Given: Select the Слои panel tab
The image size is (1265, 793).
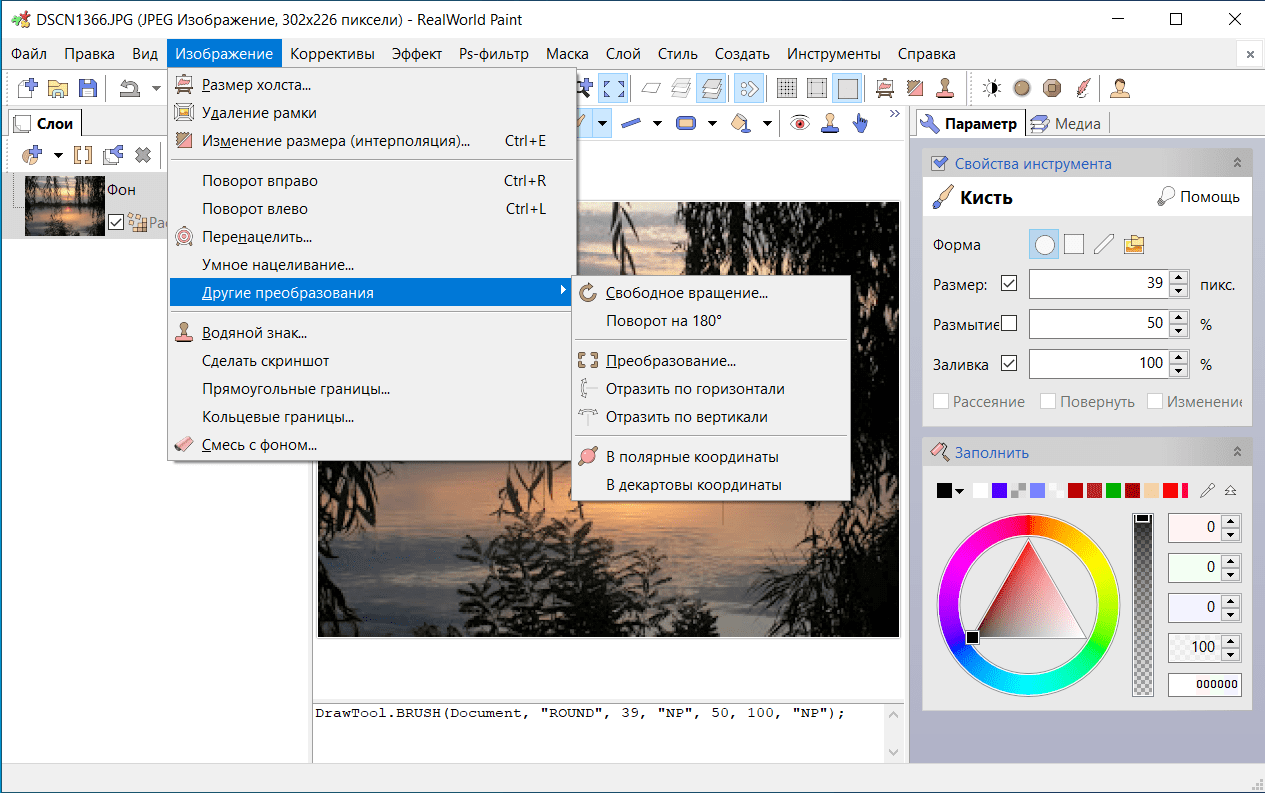Looking at the screenshot, I should (44, 124).
